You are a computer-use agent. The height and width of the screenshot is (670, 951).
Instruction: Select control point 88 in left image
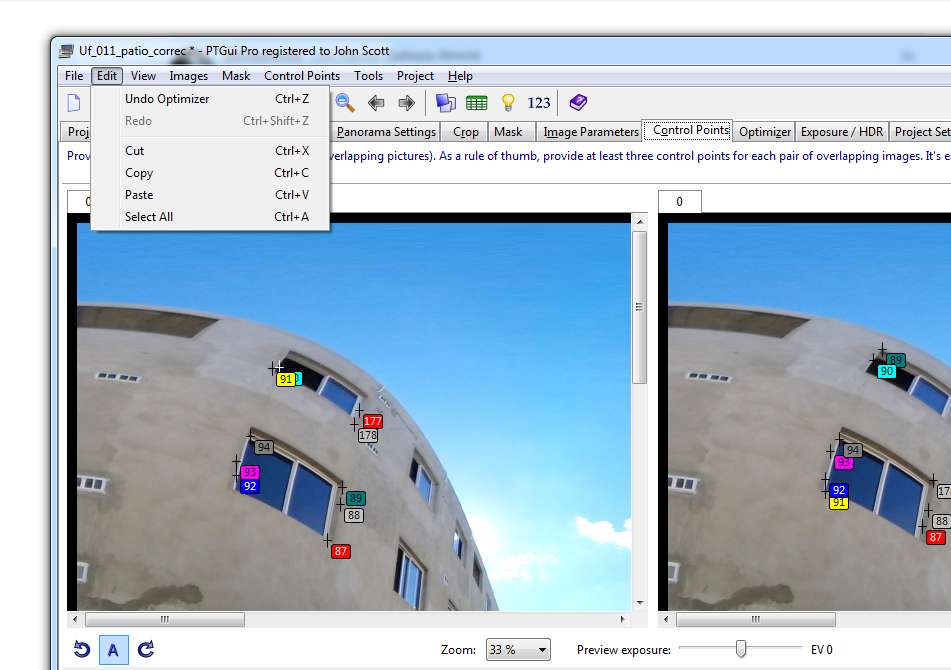(354, 515)
